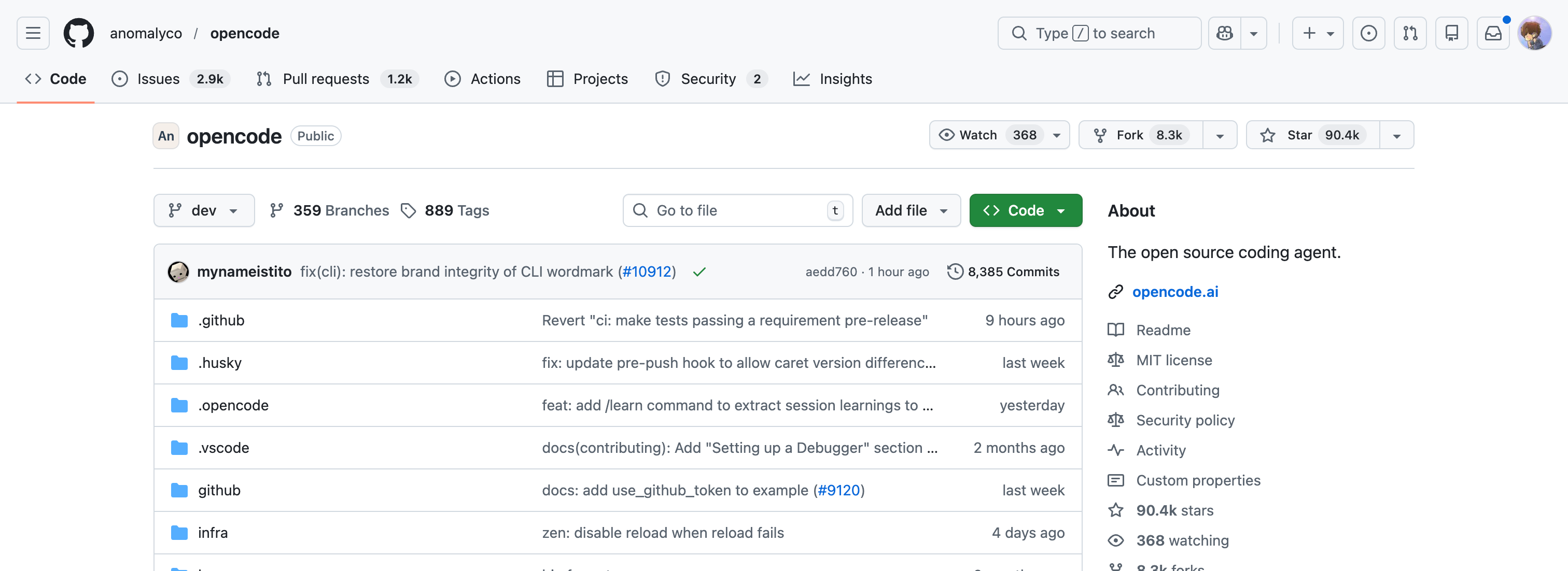The width and height of the screenshot is (1568, 571).
Task: Focus the Go to file search field
Action: pyautogui.click(x=737, y=210)
